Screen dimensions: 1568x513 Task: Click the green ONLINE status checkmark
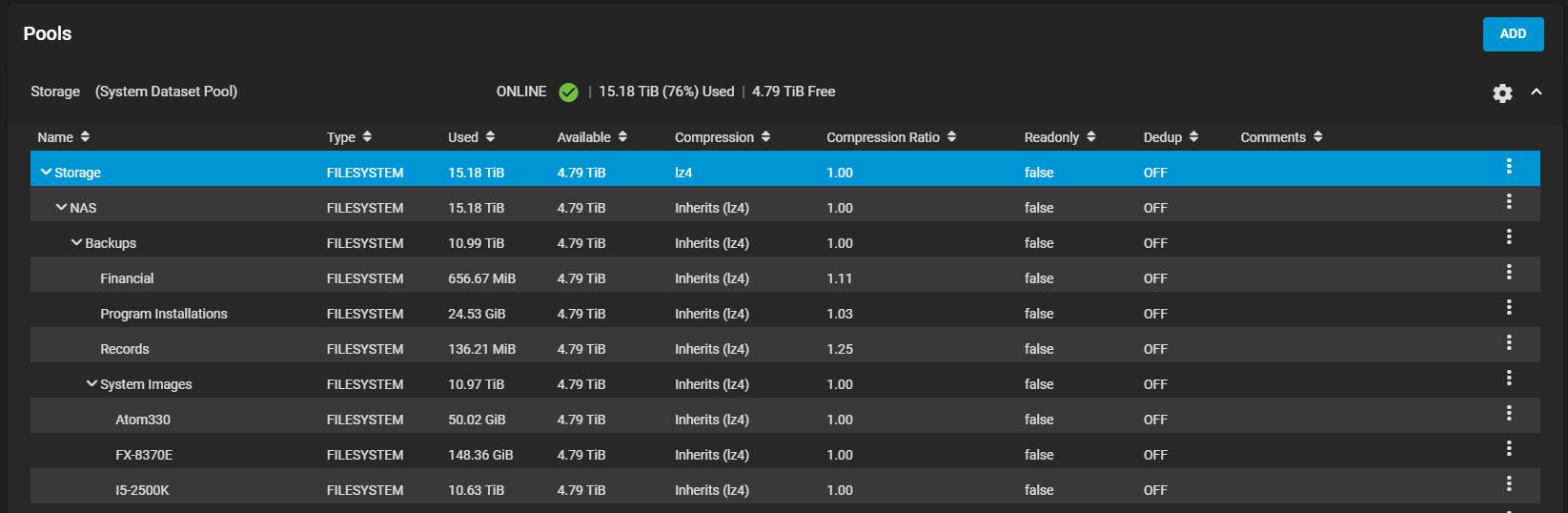click(x=568, y=92)
